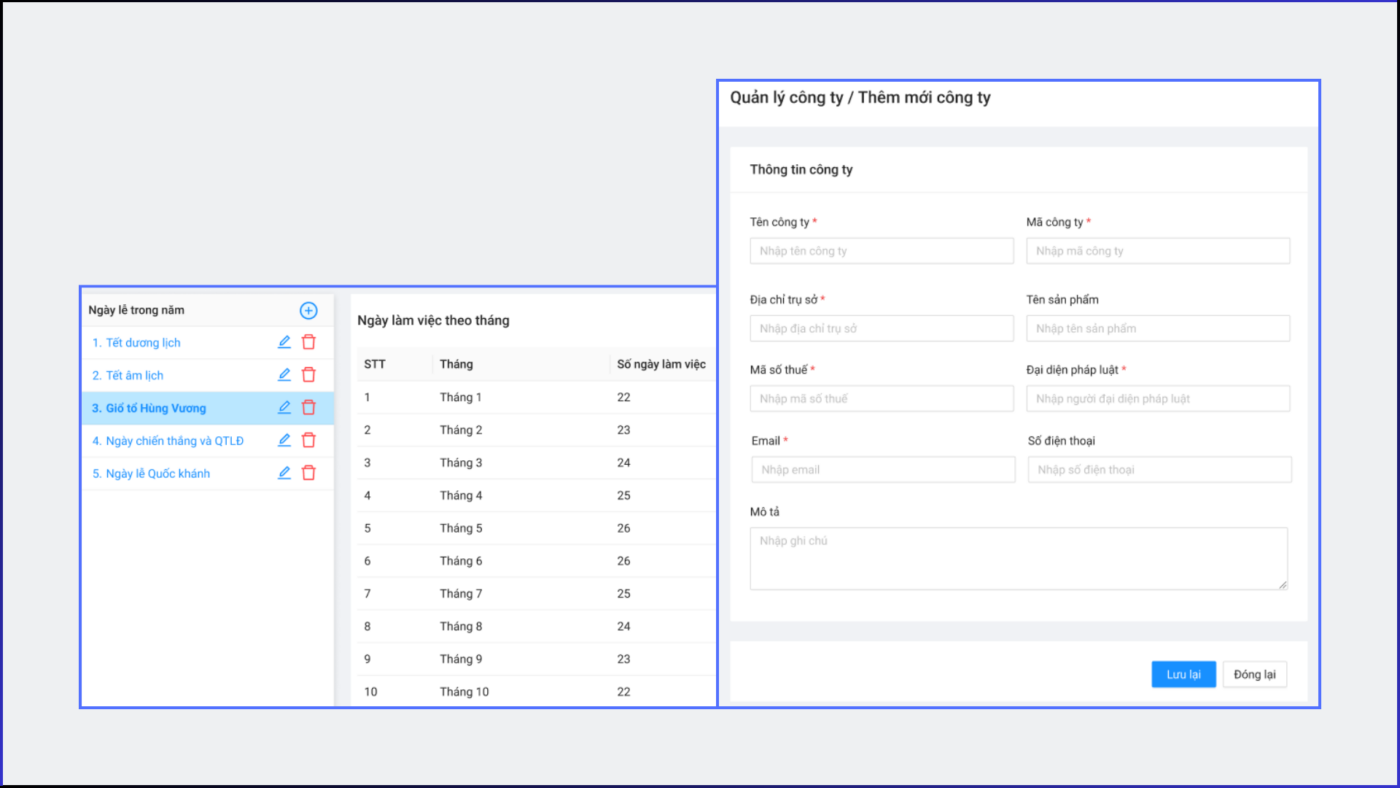Select 2. Tết âm lịch in holiday list

click(128, 376)
